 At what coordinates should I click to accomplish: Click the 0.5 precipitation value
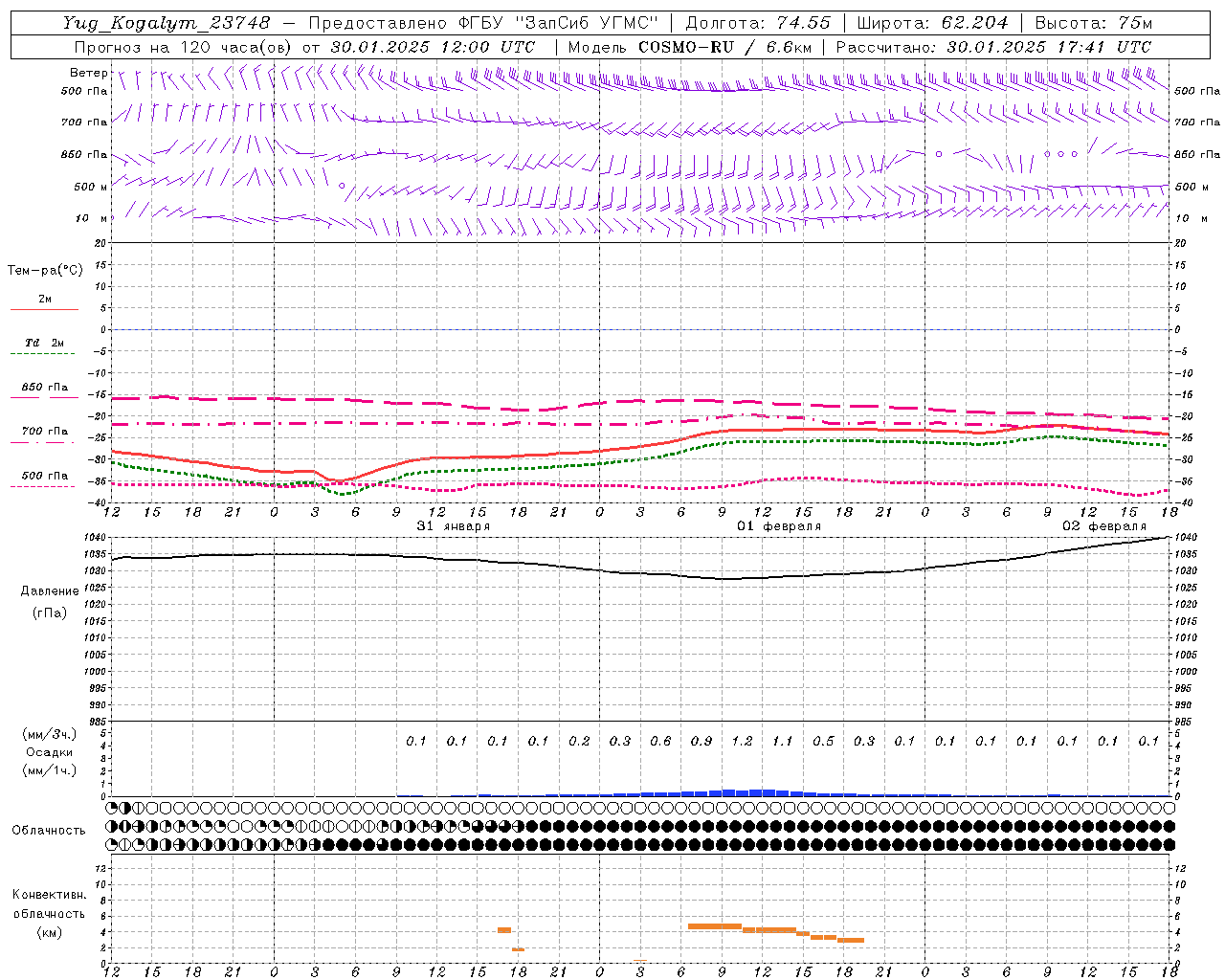click(823, 742)
